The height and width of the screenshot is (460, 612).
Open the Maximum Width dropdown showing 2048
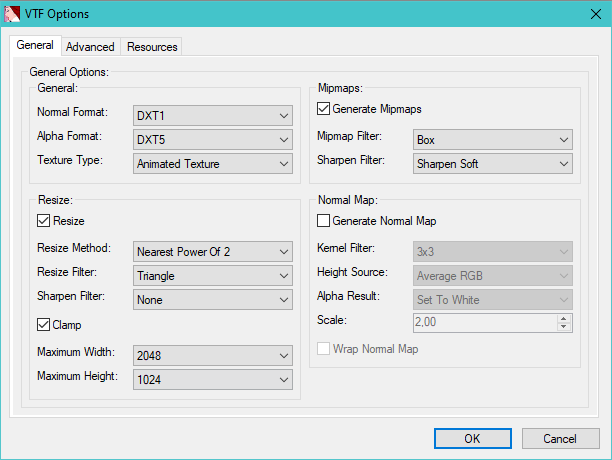coord(213,355)
